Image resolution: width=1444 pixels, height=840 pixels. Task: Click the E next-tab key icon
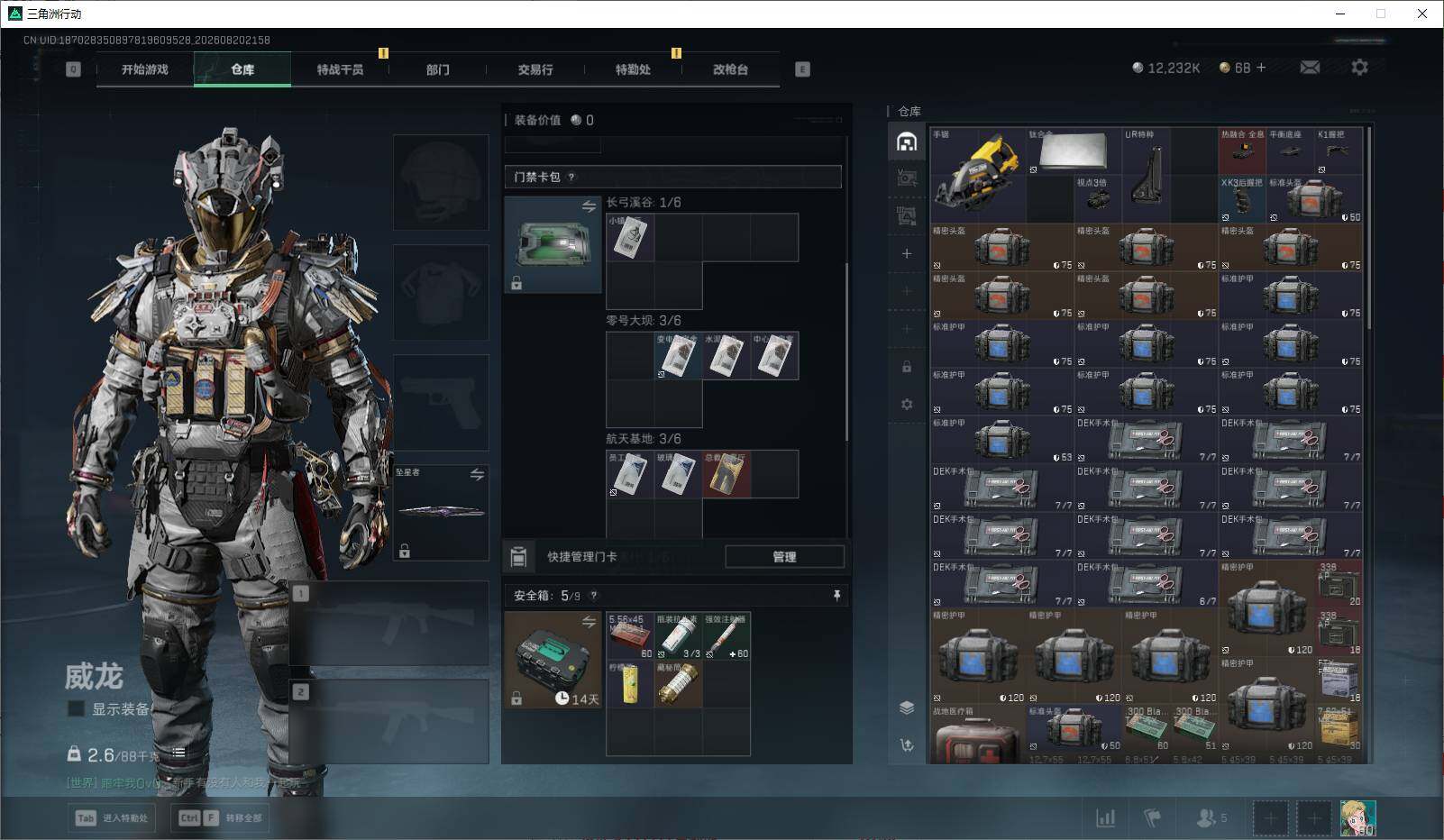click(x=802, y=69)
